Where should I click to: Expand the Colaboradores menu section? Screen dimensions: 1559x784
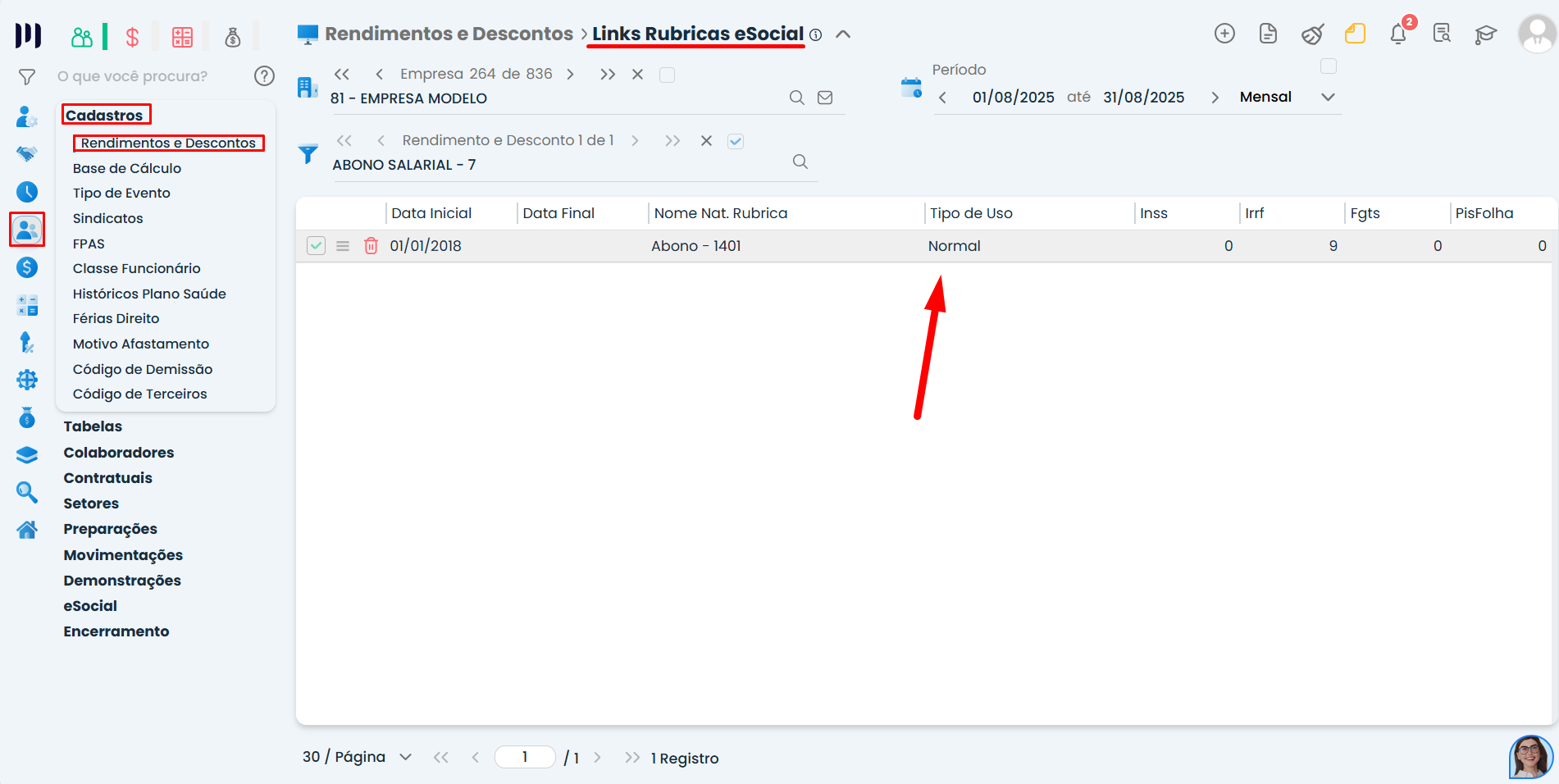click(119, 453)
